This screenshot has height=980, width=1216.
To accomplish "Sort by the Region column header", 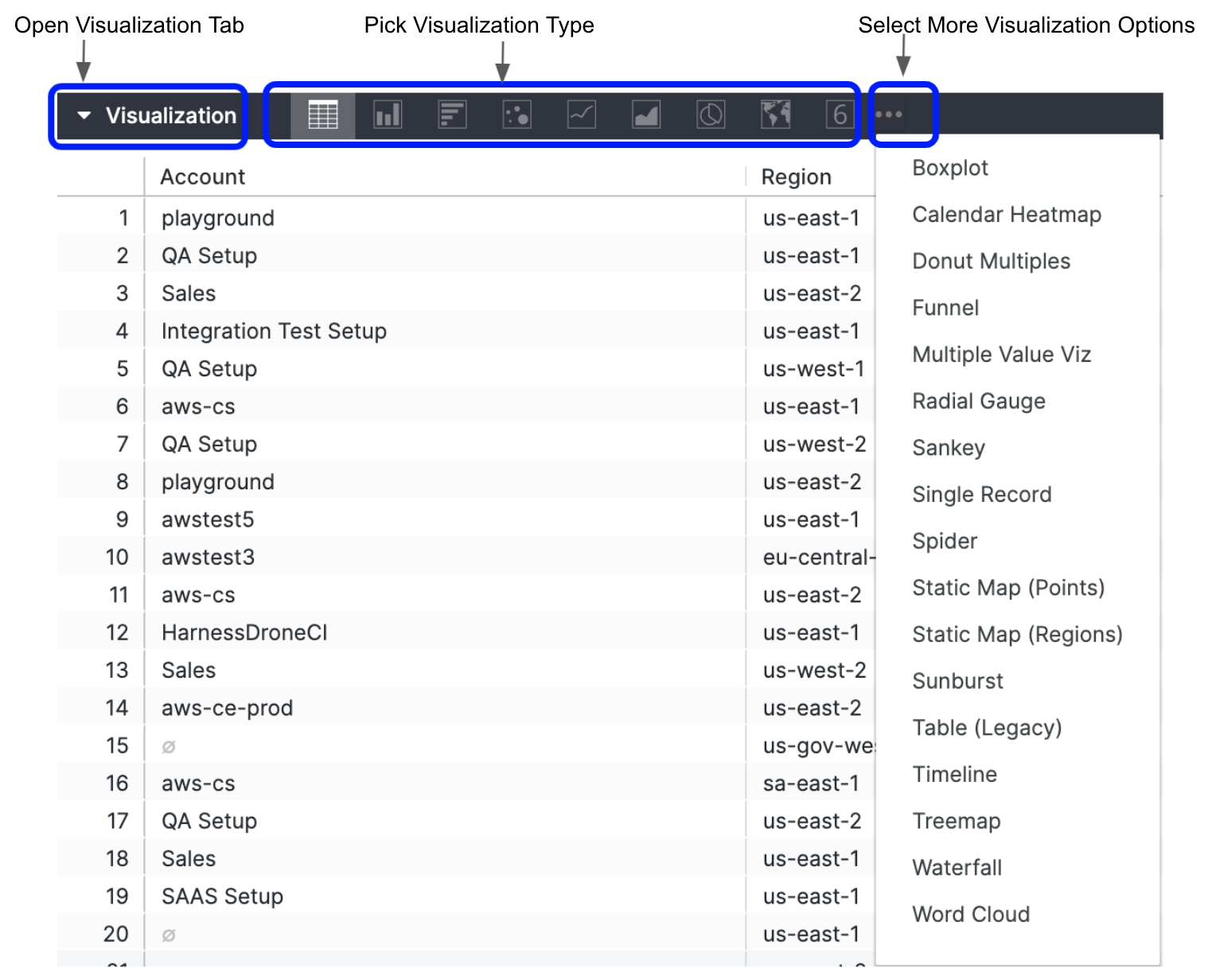I will [x=796, y=177].
